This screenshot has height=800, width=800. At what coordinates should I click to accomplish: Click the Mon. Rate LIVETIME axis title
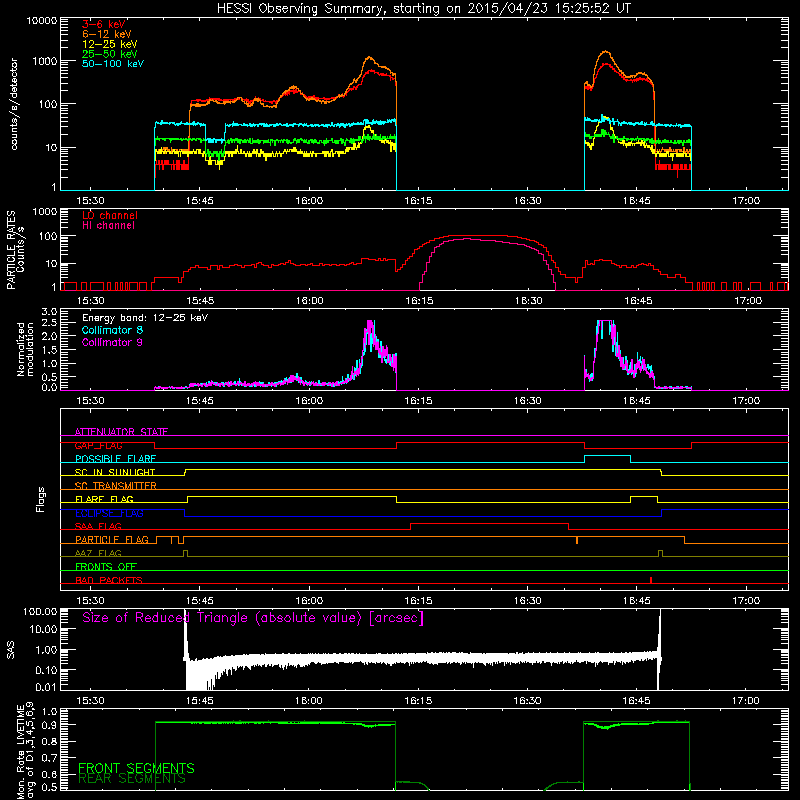pos(25,750)
